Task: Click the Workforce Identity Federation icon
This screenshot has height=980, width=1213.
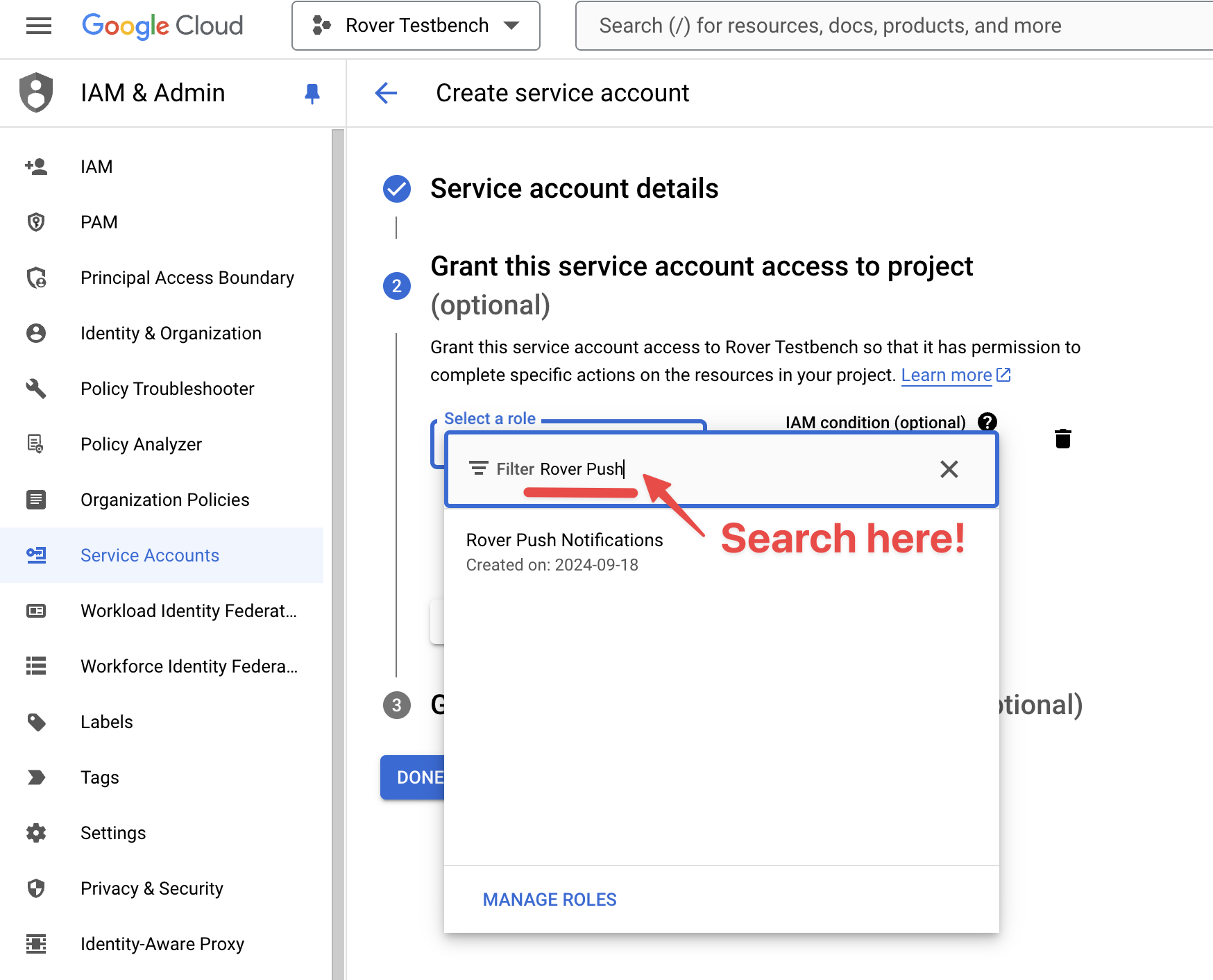Action: click(36, 666)
